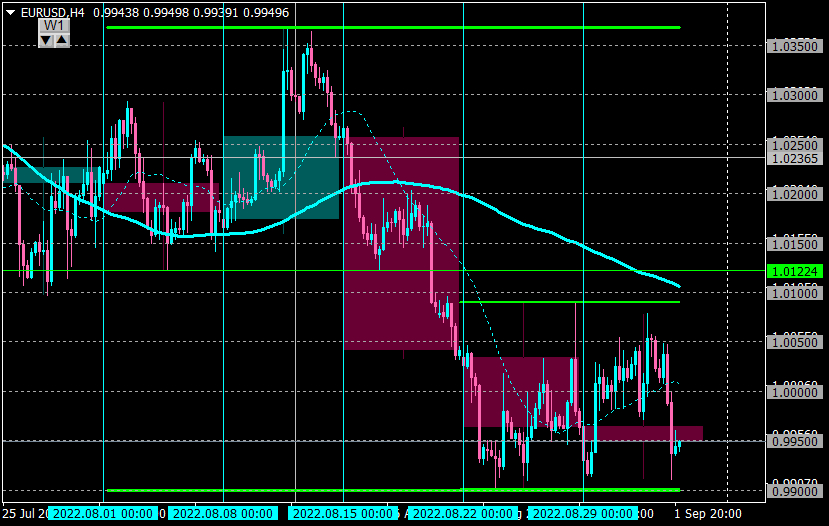The width and height of the screenshot is (829, 526).
Task: Click the 1.02000 price scale label
Action: click(795, 195)
